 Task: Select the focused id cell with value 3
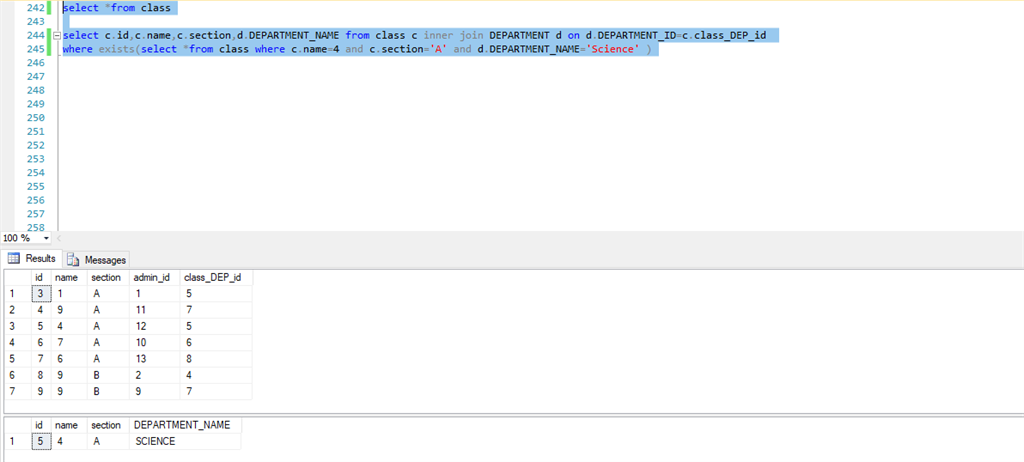[x=40, y=294]
